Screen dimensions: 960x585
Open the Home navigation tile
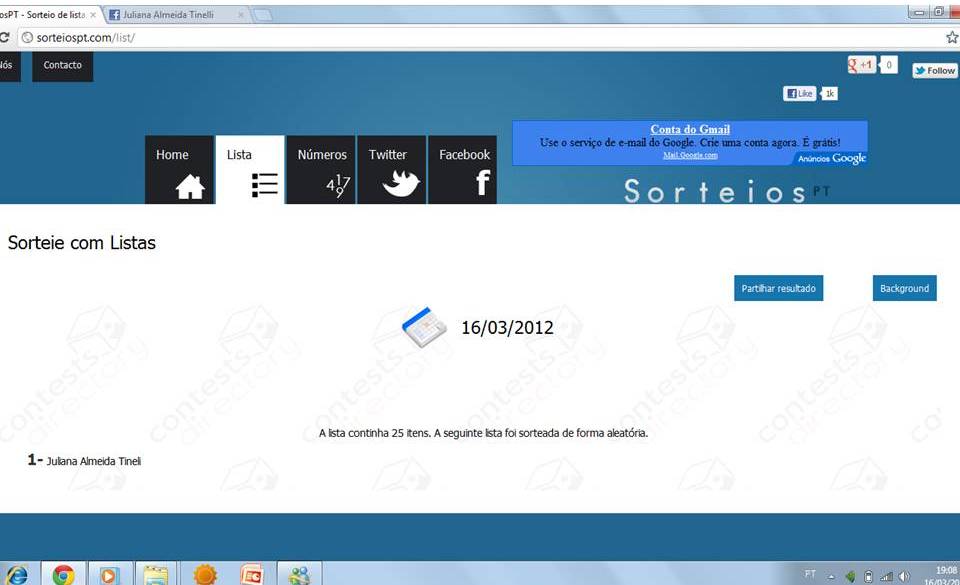[x=179, y=170]
